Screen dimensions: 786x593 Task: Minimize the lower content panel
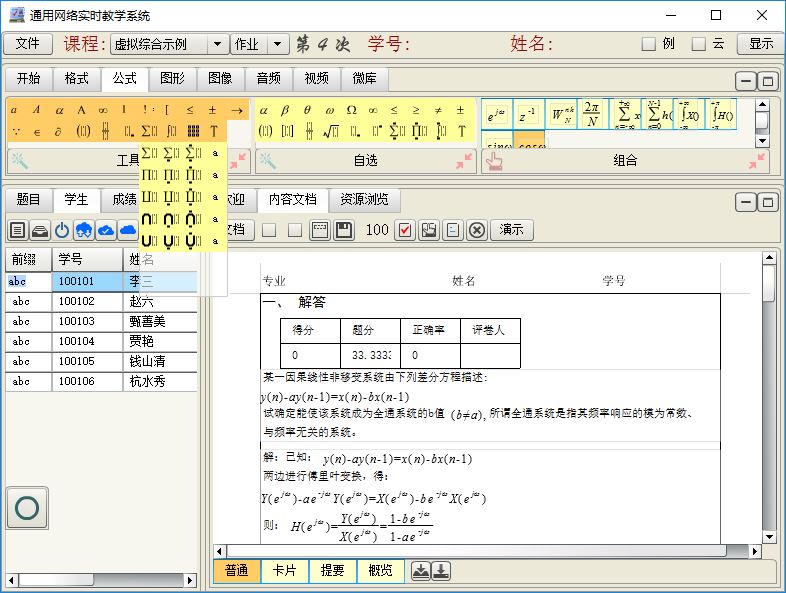coord(745,202)
